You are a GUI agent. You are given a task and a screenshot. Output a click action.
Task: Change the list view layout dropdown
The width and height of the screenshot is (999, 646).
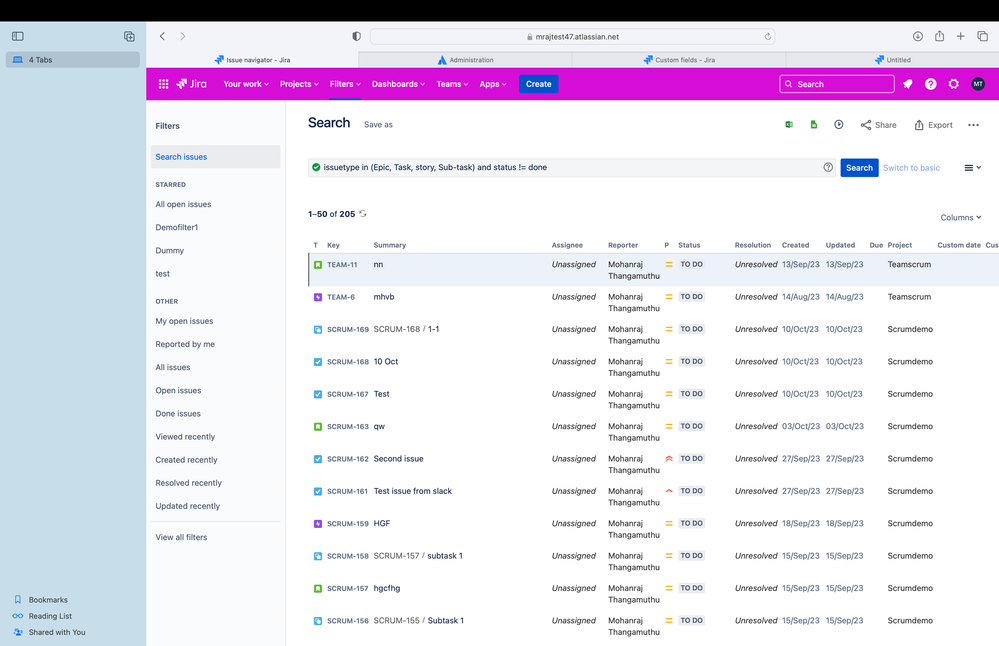(972, 168)
